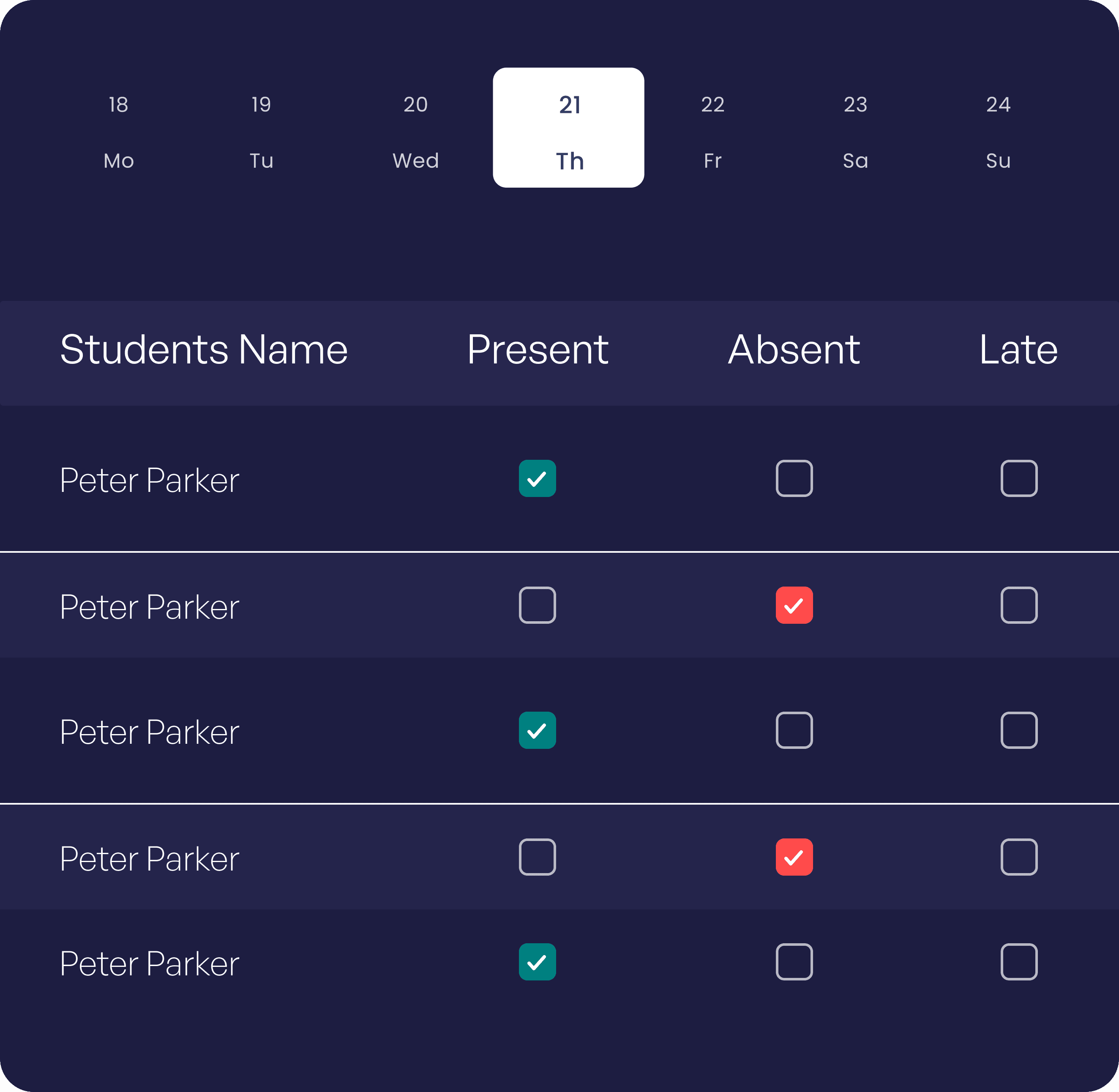Mark the second Peter Parker as Late
The width and height of the screenshot is (1119, 1092).
(1019, 606)
